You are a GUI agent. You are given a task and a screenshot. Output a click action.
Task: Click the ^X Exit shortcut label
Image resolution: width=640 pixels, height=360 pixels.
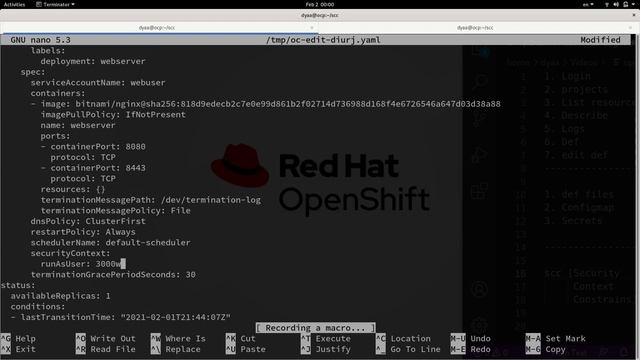18,349
